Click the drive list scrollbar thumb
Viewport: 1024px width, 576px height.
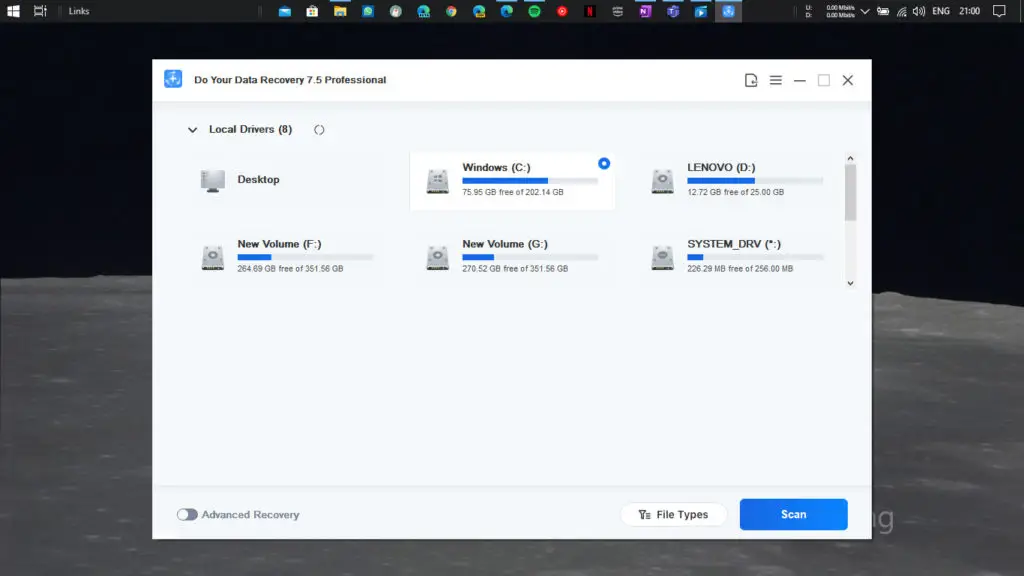850,193
